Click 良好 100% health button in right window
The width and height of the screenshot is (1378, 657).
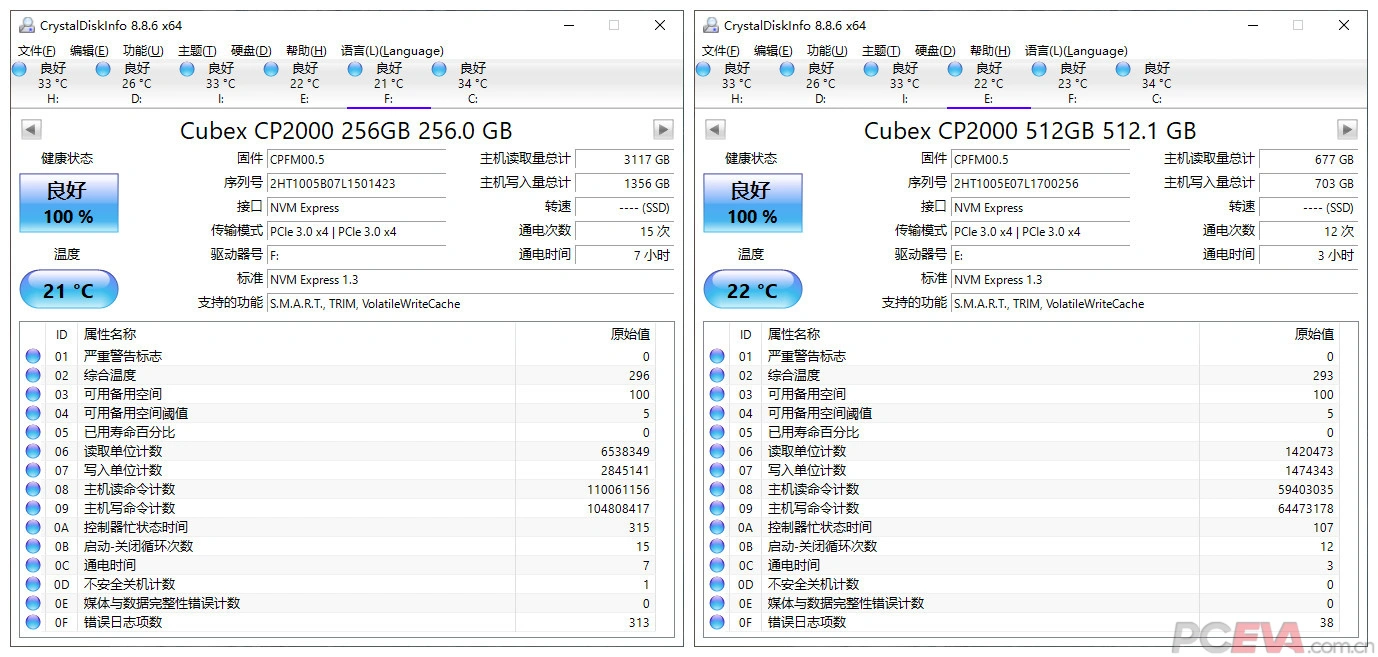point(752,203)
